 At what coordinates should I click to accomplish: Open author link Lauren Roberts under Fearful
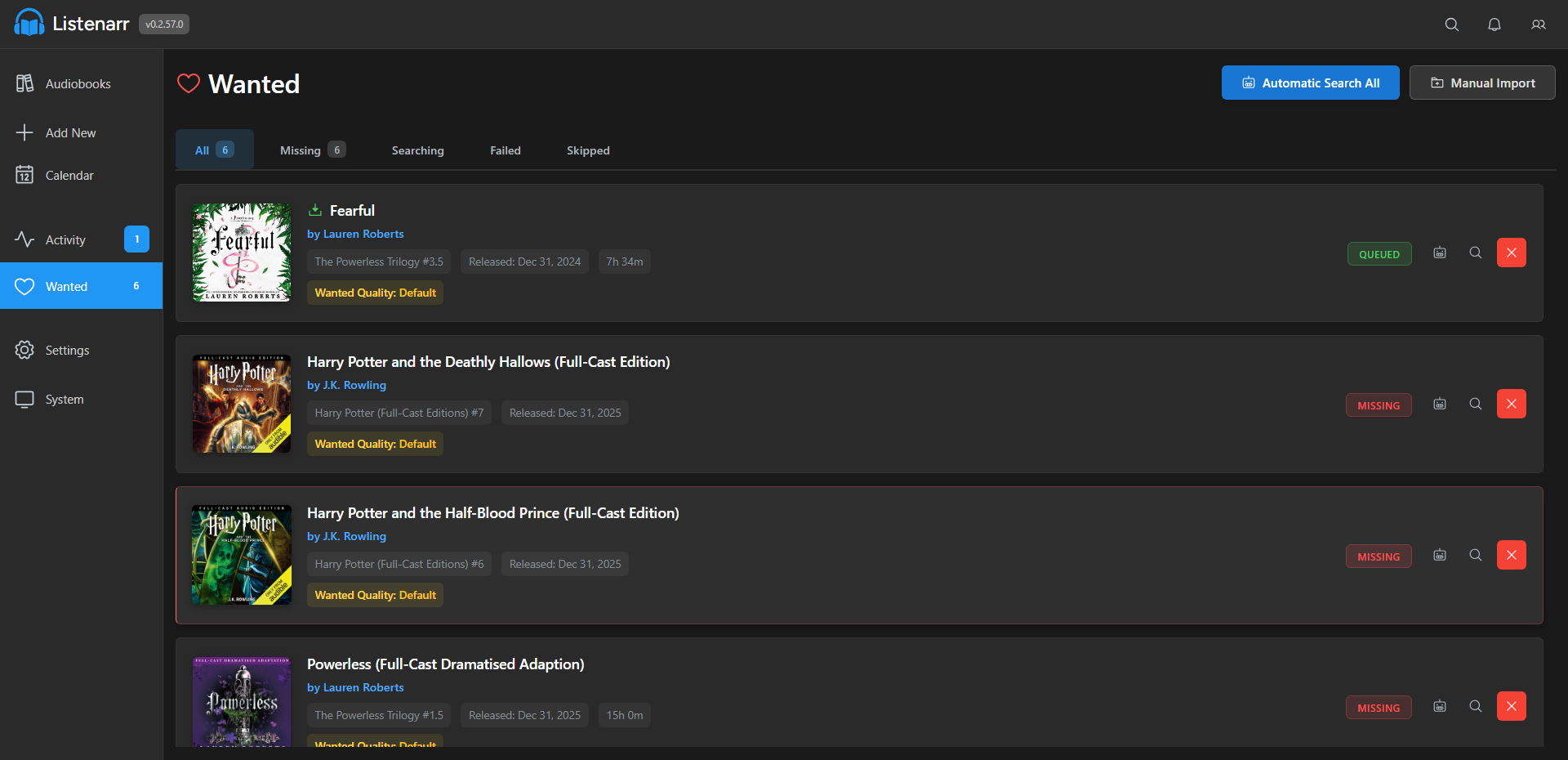click(355, 234)
